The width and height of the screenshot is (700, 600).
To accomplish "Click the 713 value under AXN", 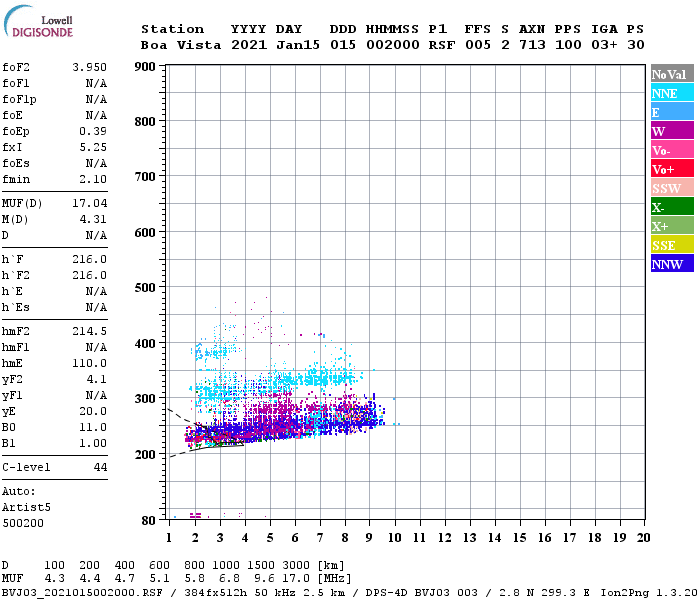I will point(532,45).
